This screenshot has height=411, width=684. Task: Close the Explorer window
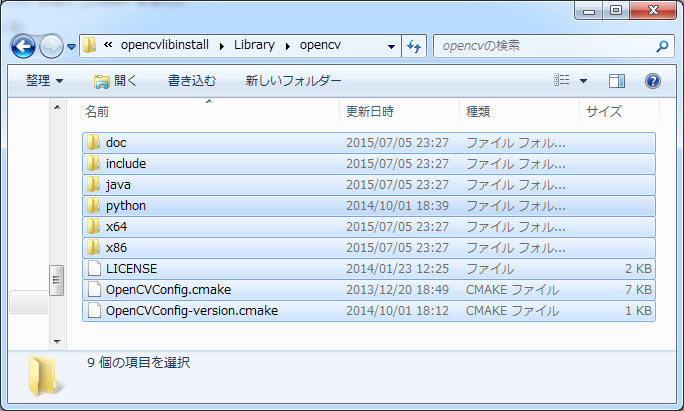click(x=653, y=10)
